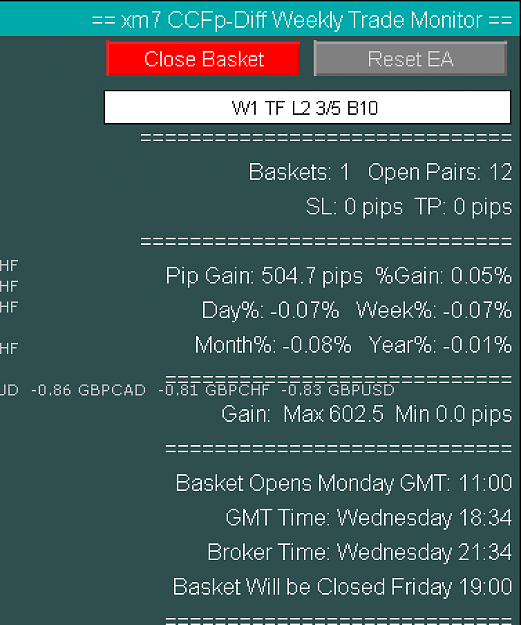Click Basket Opens Monday GMT: 11:00
Image resolution: width=521 pixels, height=625 pixels.
point(344,483)
